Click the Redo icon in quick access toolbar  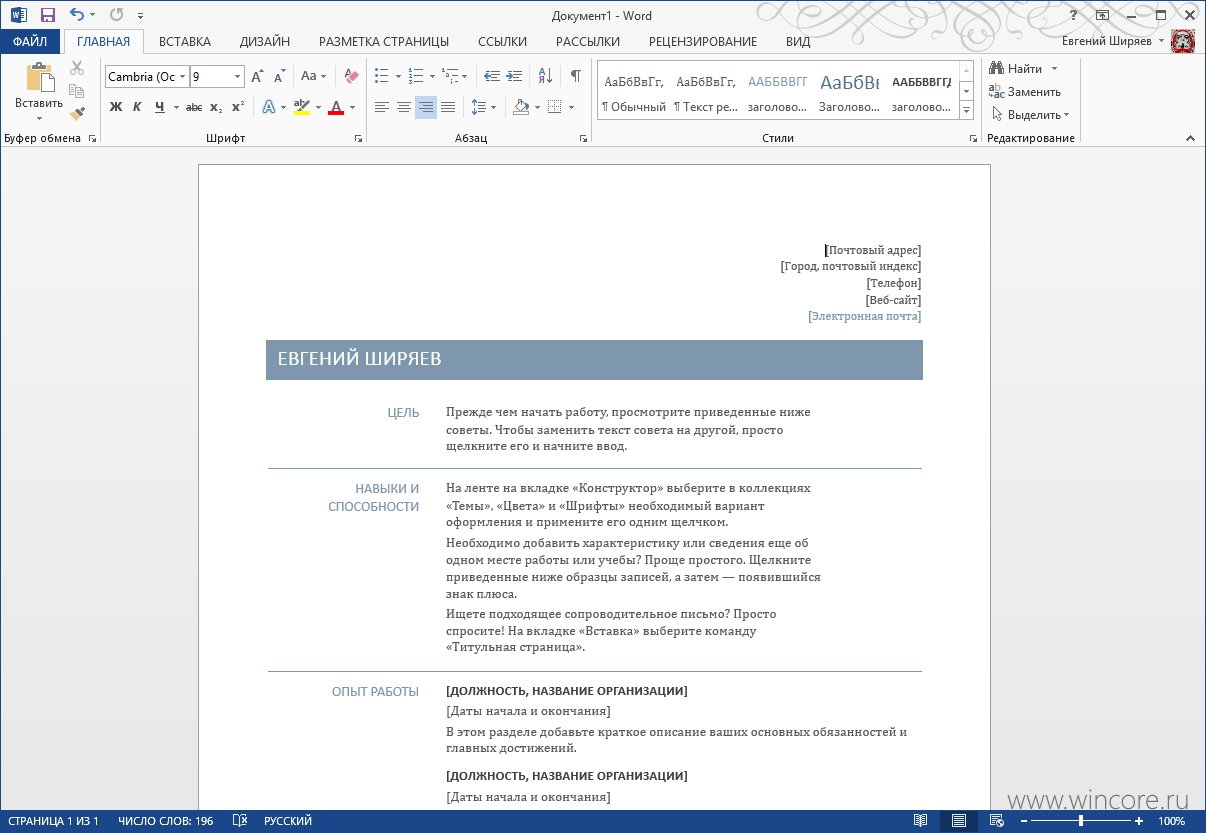coord(116,15)
